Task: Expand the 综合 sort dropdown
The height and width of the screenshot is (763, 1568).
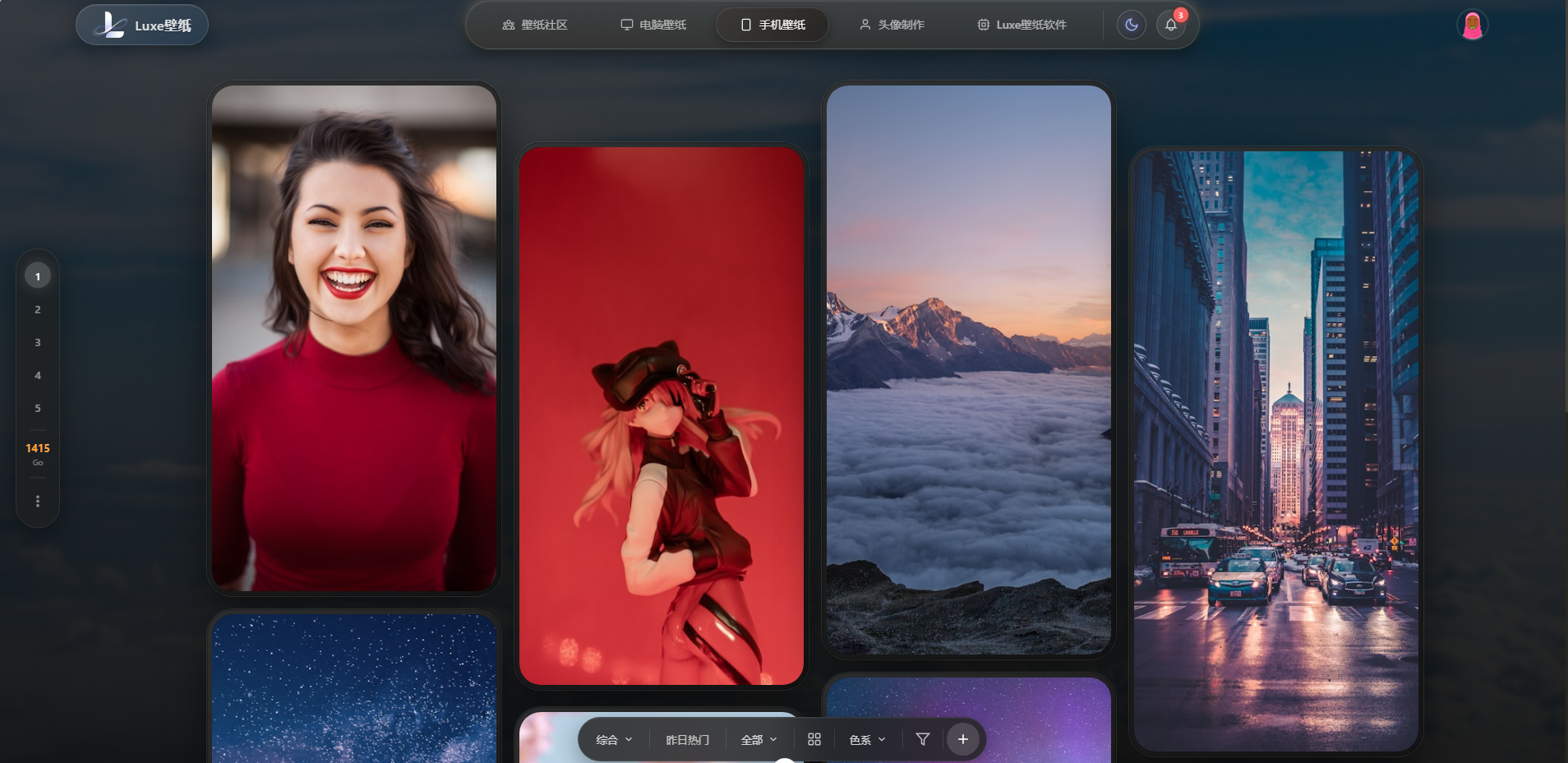Action: pyautogui.click(x=614, y=739)
